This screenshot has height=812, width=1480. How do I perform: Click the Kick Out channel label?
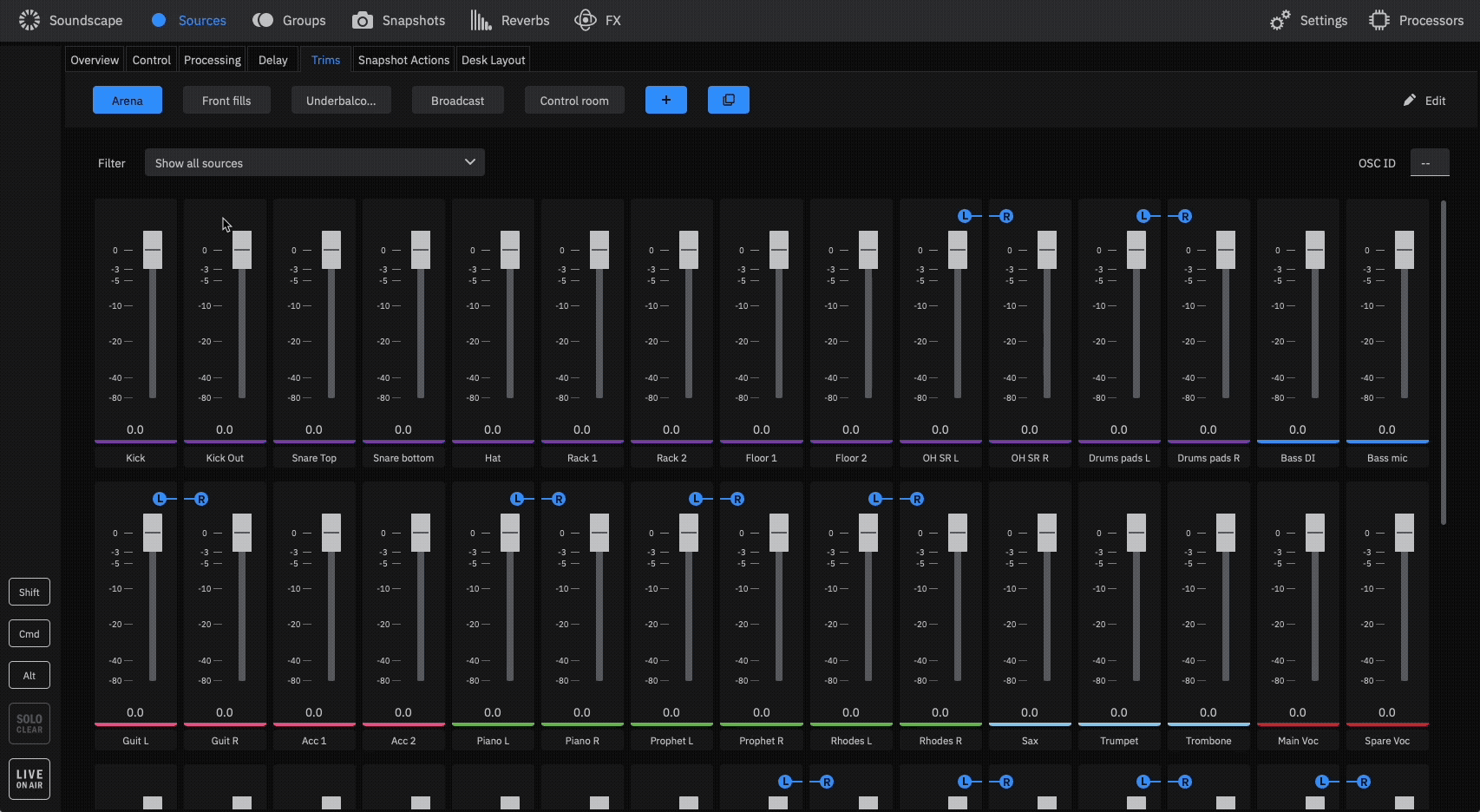[x=225, y=458]
